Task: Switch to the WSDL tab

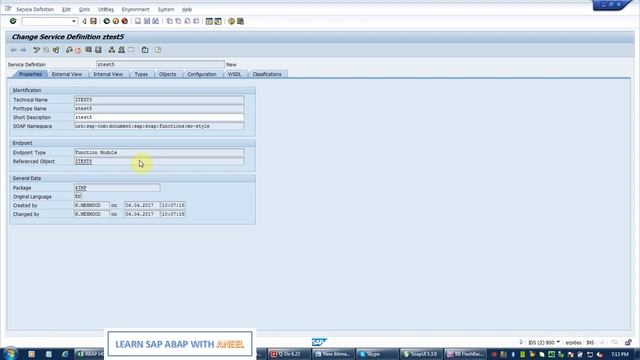Action: (235, 74)
